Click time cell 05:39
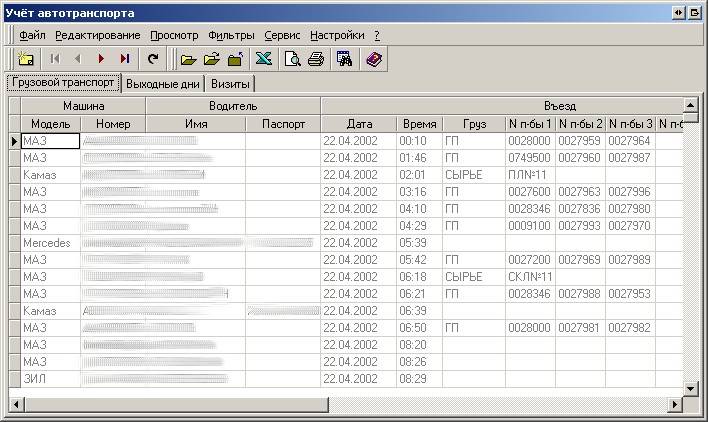708x422 pixels. tap(419, 243)
